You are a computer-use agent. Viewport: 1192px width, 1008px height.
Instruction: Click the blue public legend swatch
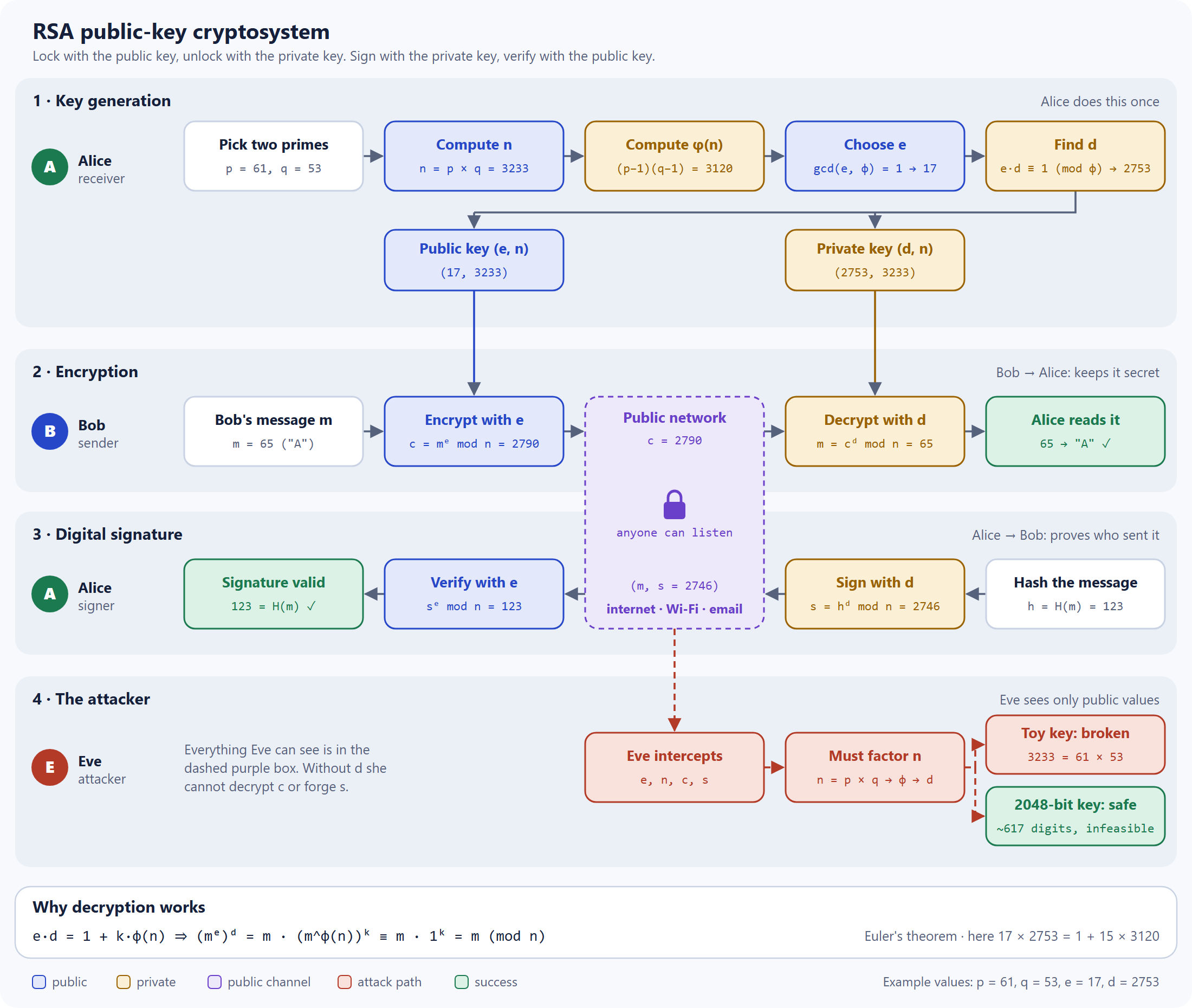39,981
